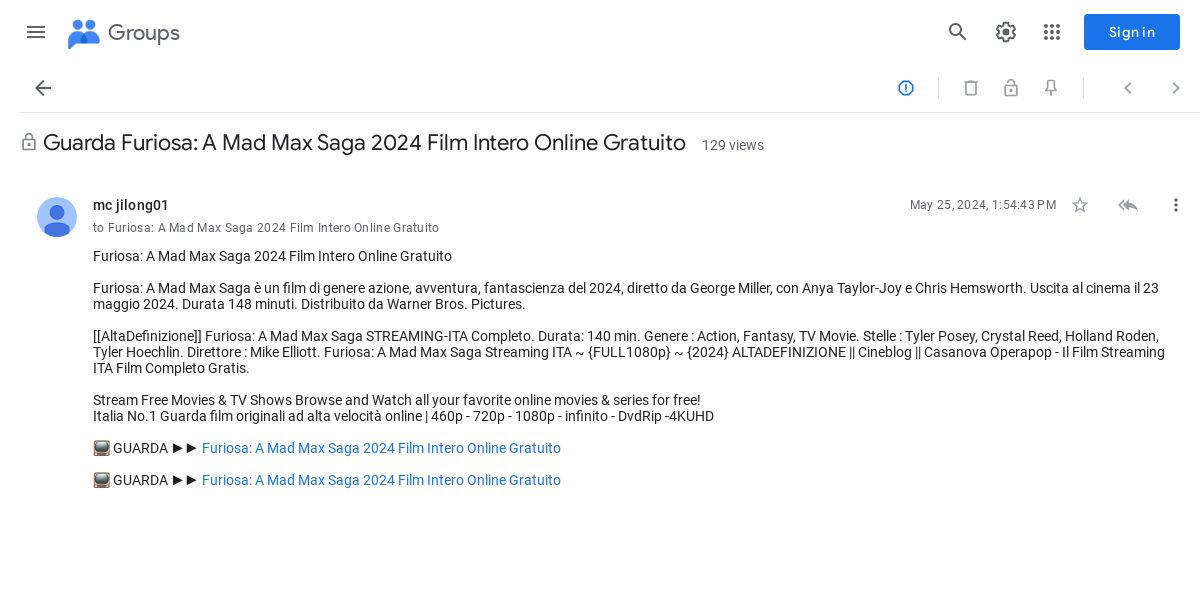Click mc jilong01's profile avatar

point(57,217)
